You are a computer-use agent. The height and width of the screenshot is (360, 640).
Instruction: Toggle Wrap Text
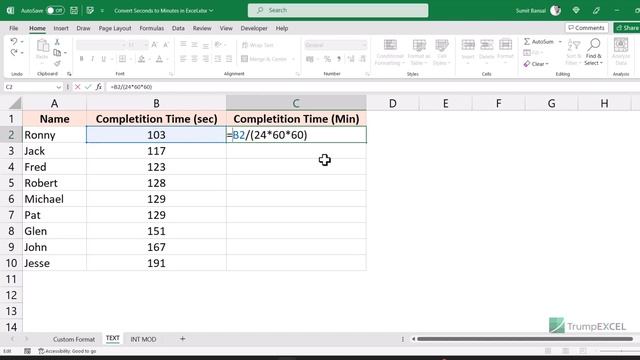[x=258, y=45]
